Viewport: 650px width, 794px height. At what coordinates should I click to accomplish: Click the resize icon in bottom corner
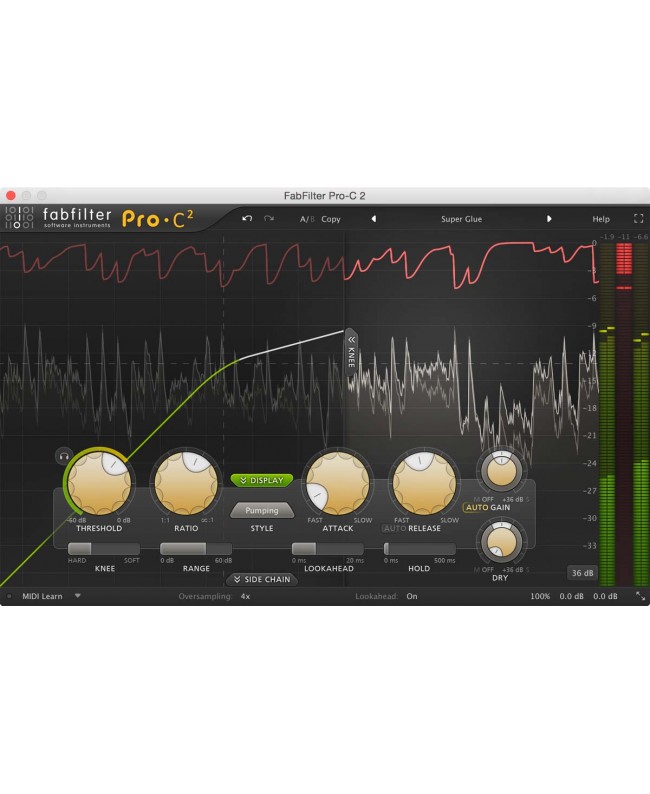click(640, 596)
